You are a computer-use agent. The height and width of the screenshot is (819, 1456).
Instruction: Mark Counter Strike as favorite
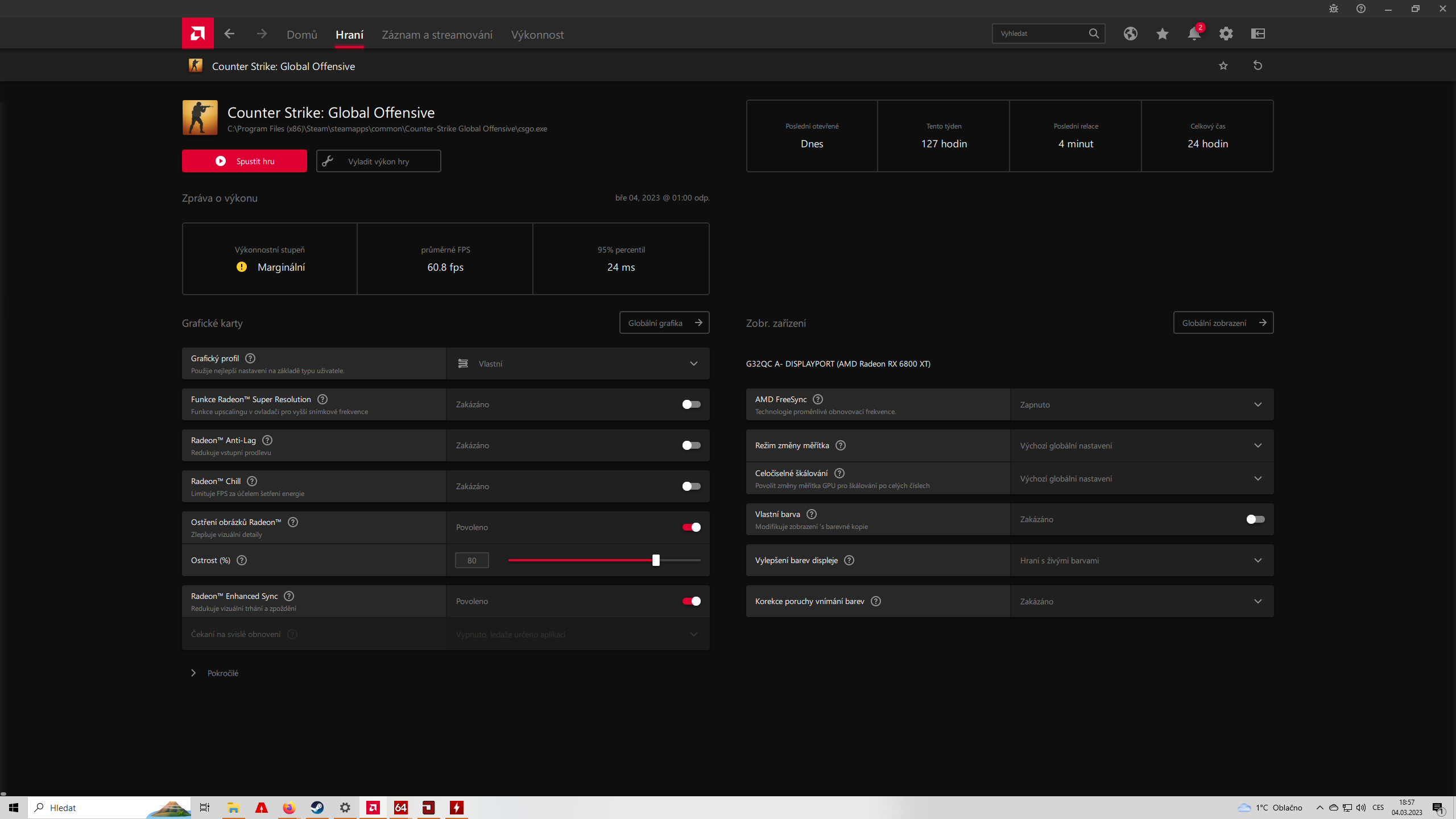[1223, 66]
